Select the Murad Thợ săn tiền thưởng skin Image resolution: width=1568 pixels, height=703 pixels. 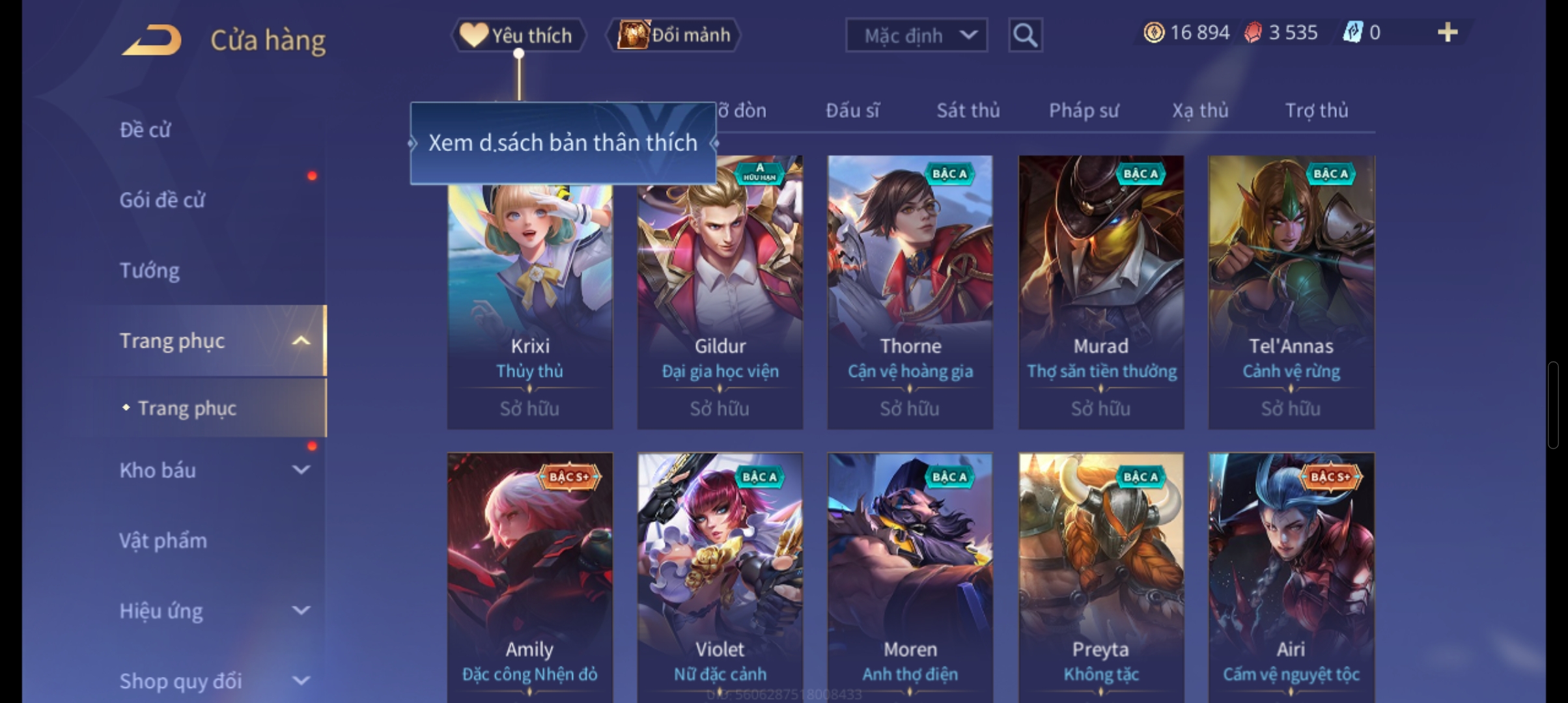(x=1101, y=292)
